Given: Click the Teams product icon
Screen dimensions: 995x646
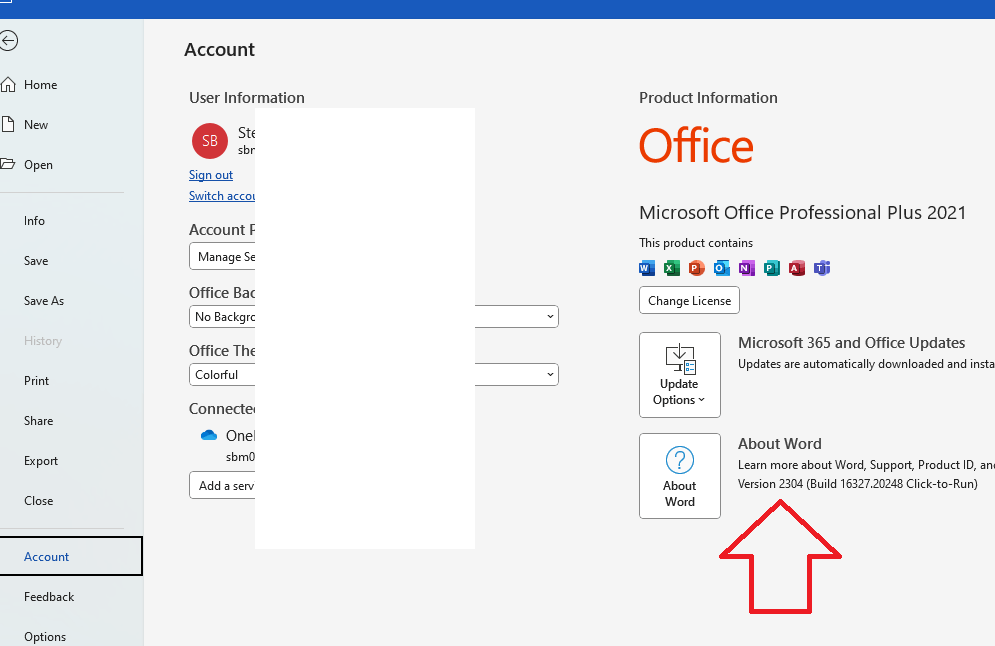Looking at the screenshot, I should [822, 268].
